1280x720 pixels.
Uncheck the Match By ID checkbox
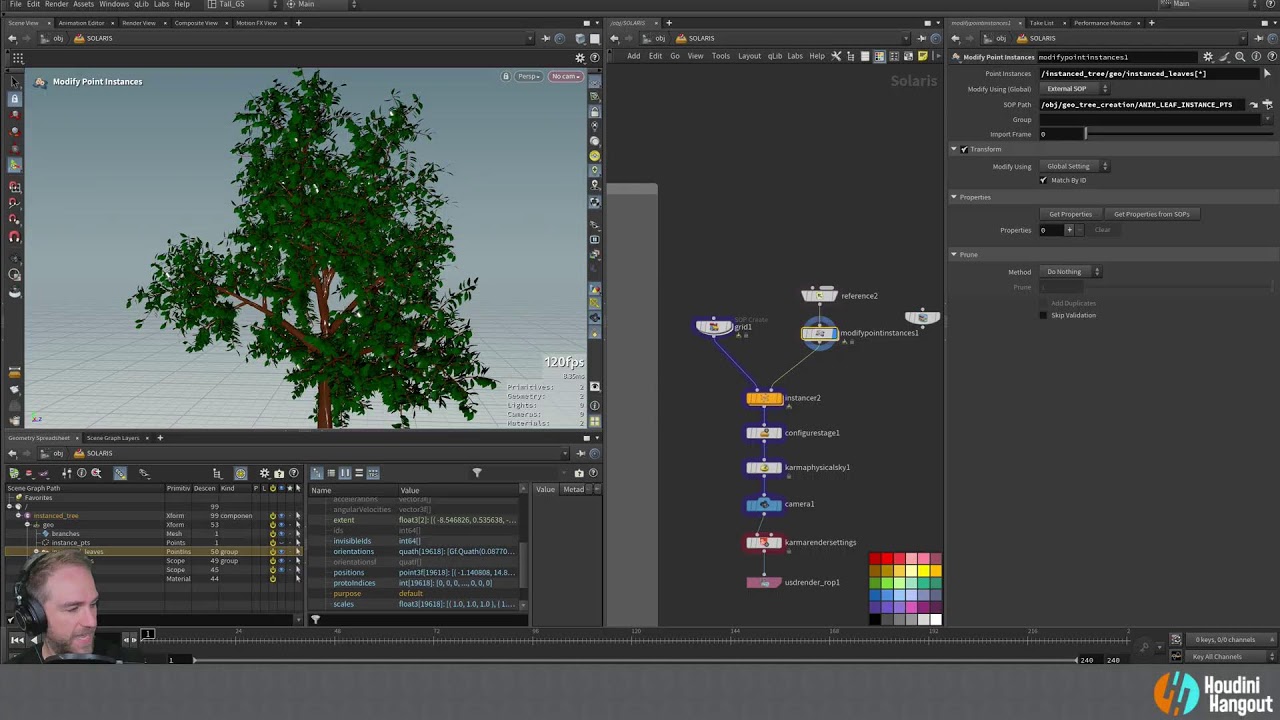[1043, 180]
